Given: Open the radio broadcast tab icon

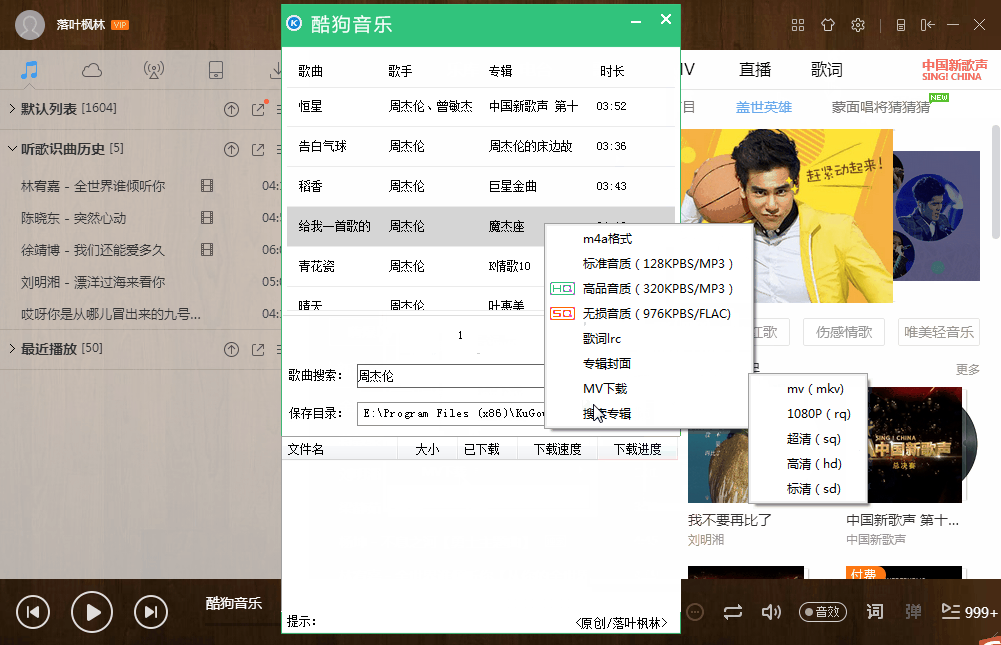Looking at the screenshot, I should point(154,70).
